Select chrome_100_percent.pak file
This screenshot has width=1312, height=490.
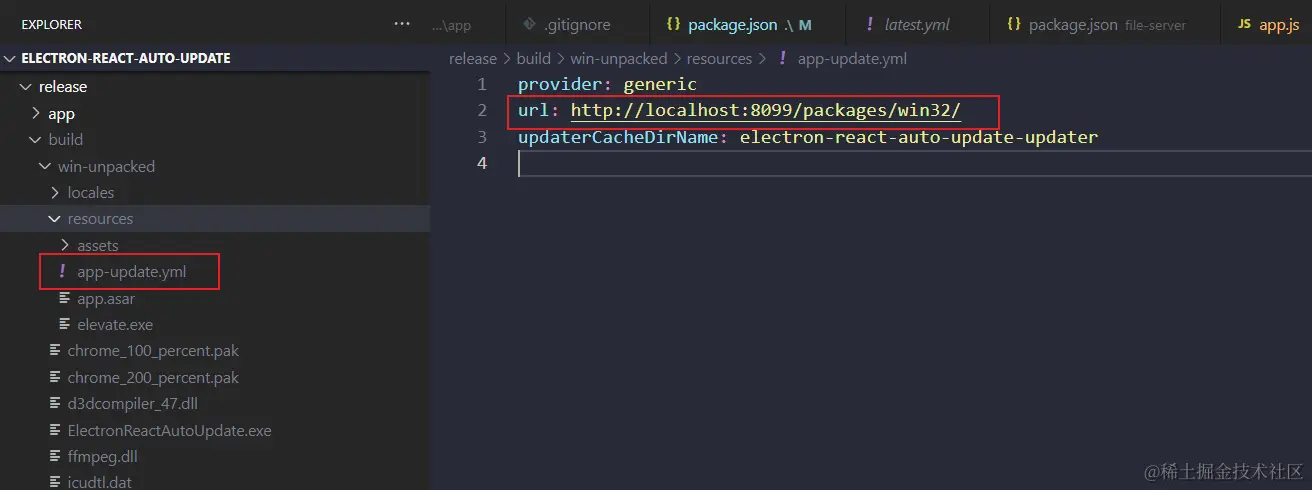pyautogui.click(x=153, y=351)
